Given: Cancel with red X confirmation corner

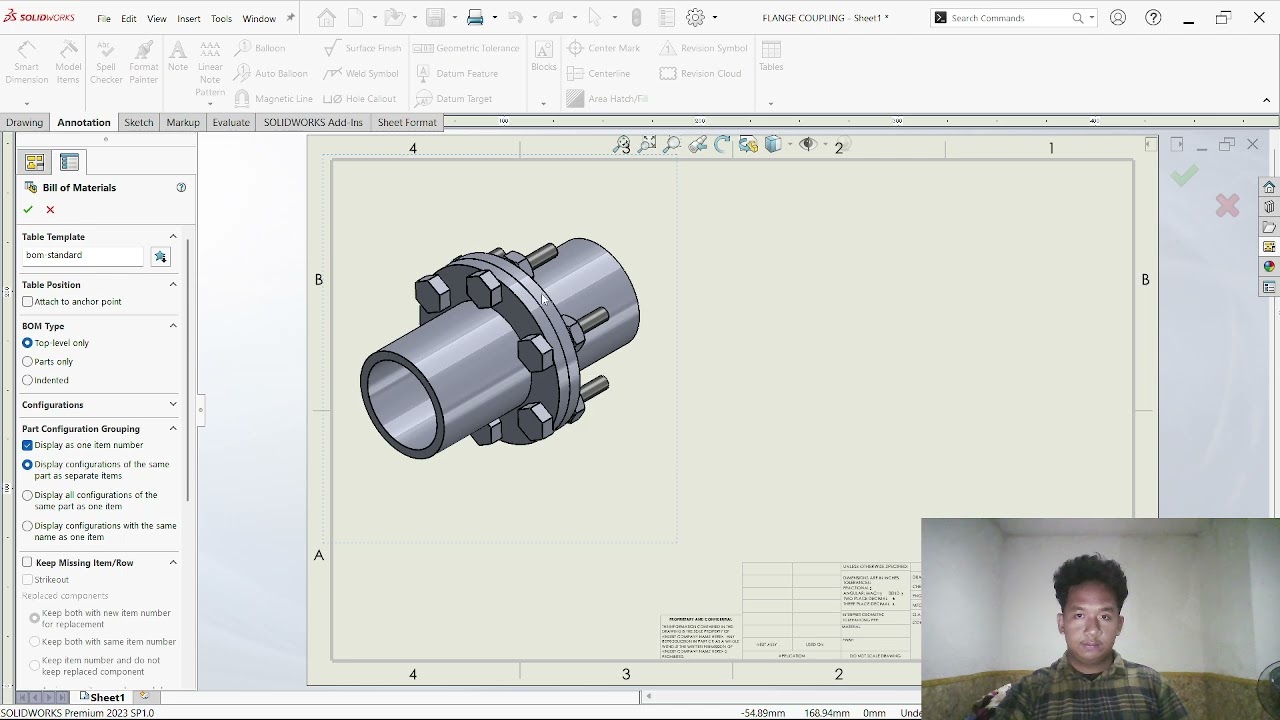Looking at the screenshot, I should 1227,206.
